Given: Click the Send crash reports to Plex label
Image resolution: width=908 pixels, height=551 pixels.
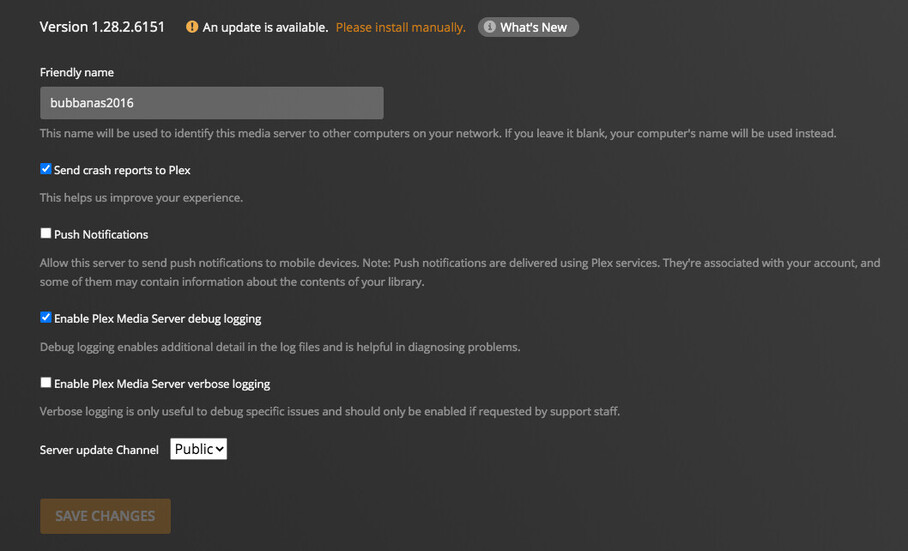Looking at the screenshot, I should (x=122, y=170).
